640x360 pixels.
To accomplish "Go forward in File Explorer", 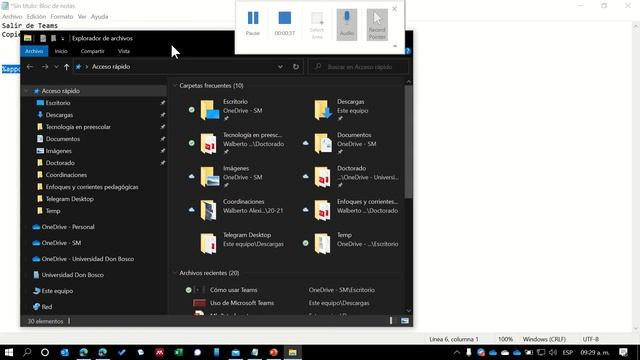I will tap(45, 67).
